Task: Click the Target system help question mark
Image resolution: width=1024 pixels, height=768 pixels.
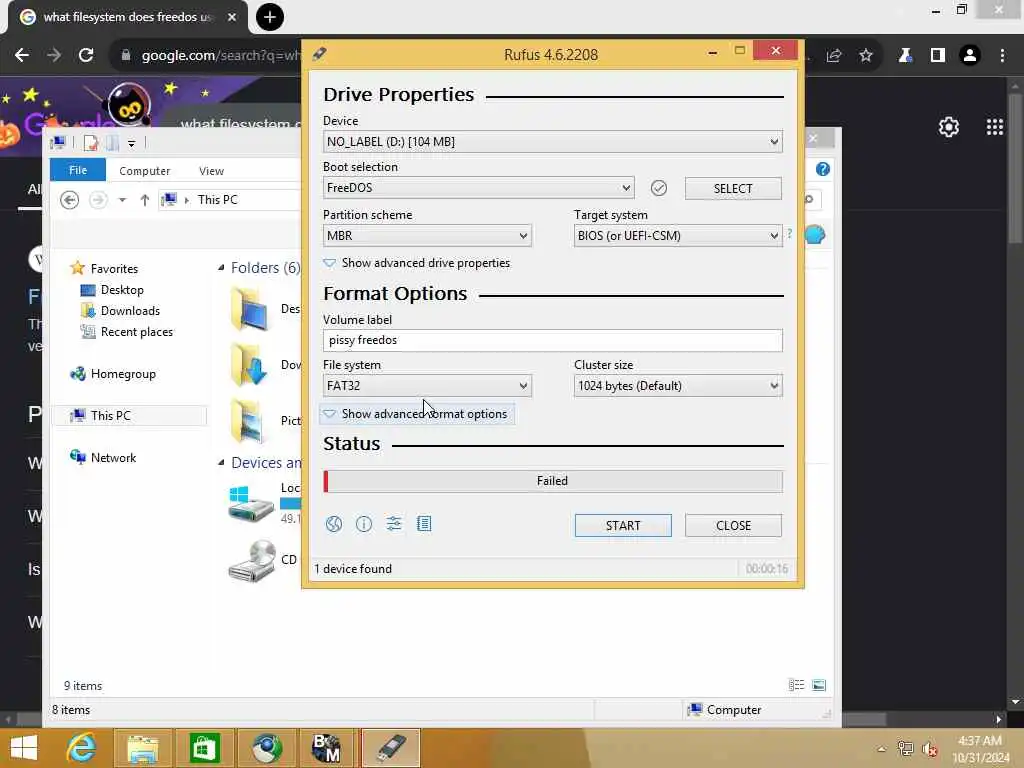Action: tap(790, 234)
